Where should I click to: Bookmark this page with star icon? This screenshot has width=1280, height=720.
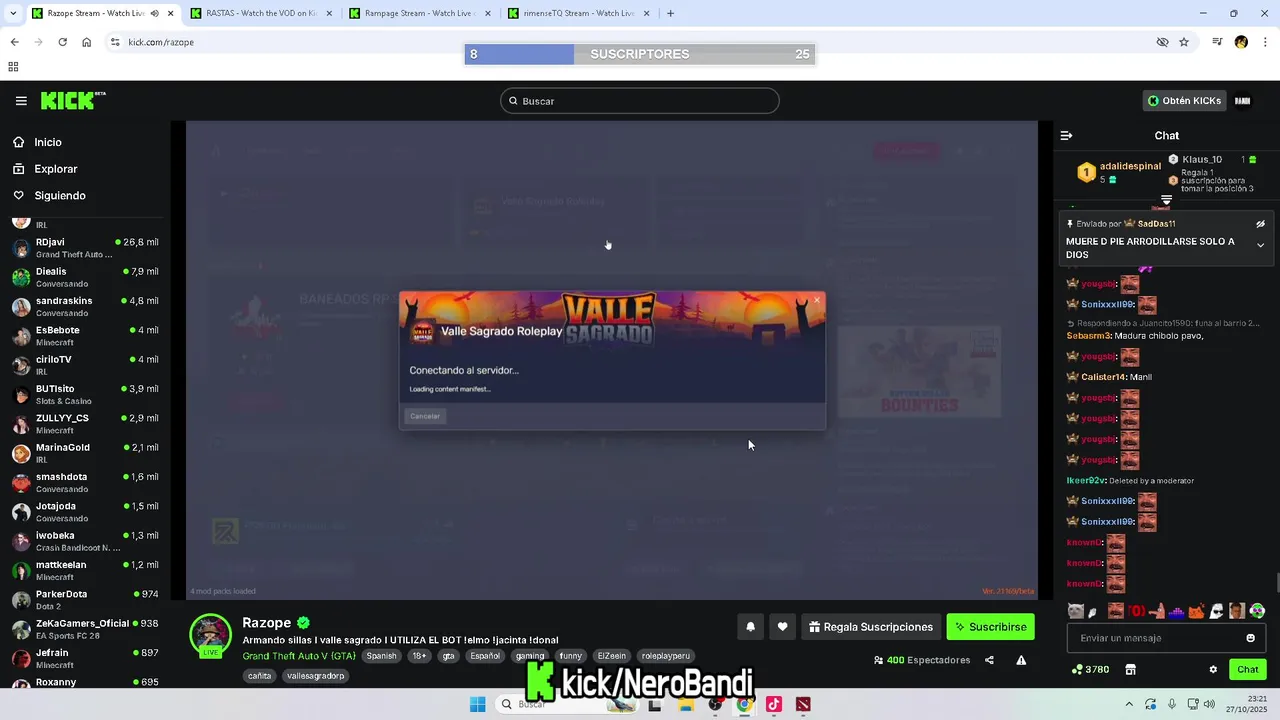[x=1184, y=42]
